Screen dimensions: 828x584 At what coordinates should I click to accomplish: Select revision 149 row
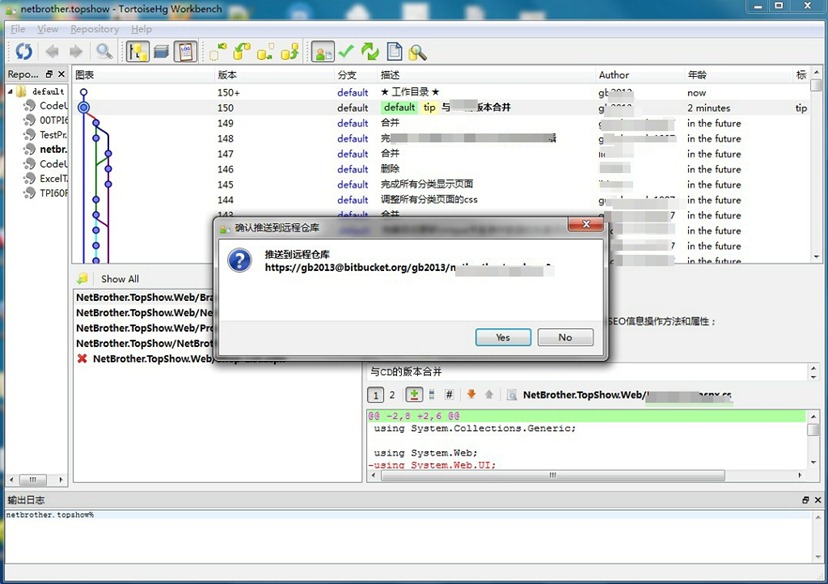tap(441, 123)
